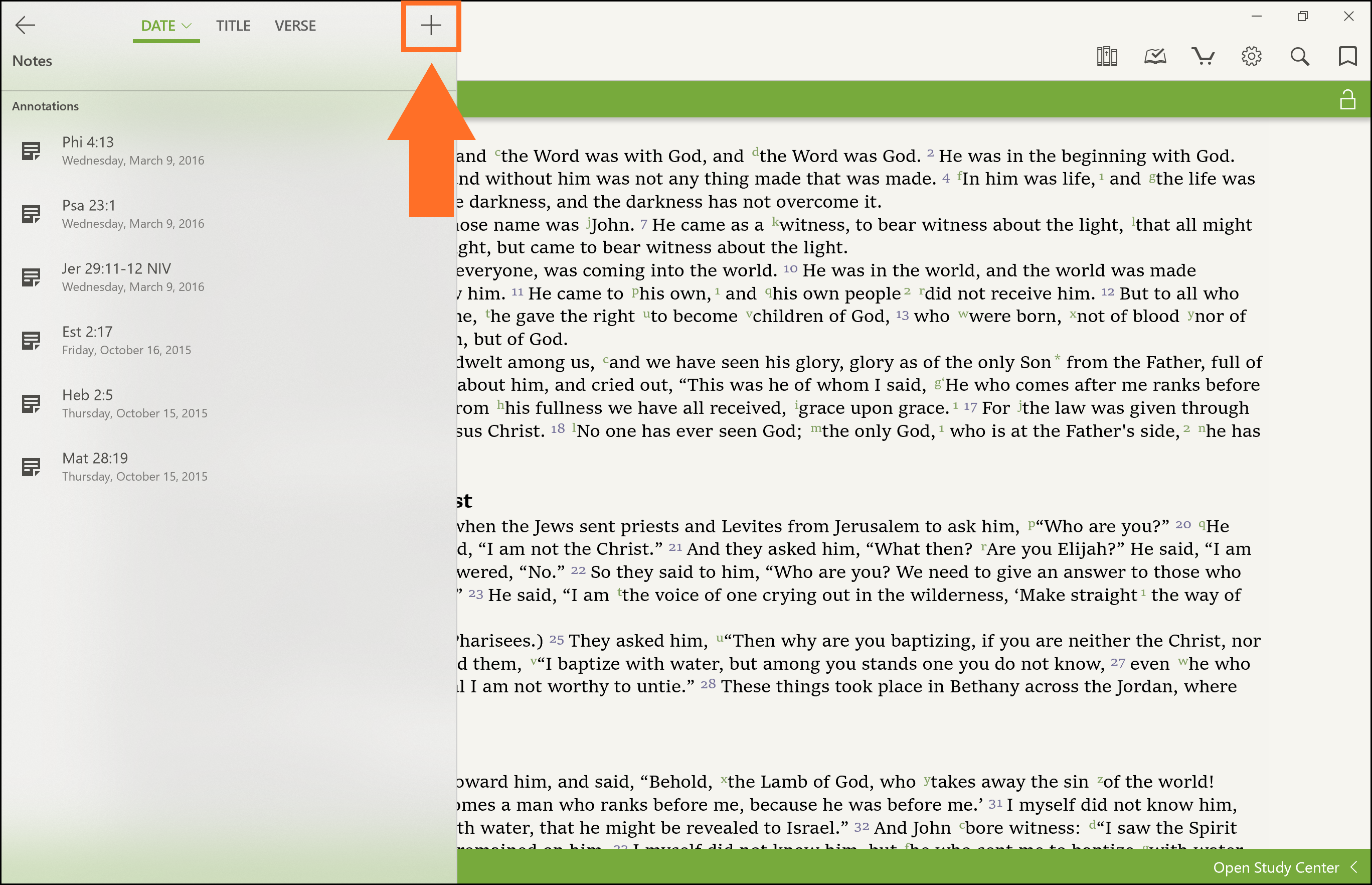Click verse number 25 link
Viewport: 1372px width, 885px height.
[557, 639]
